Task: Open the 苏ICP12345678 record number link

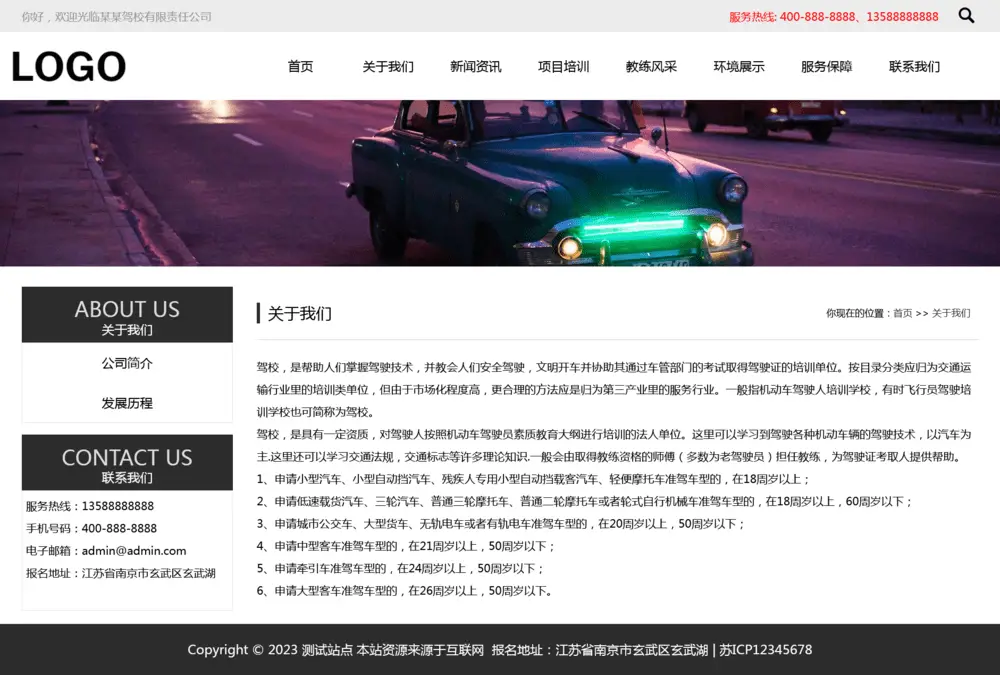Action: click(768, 650)
